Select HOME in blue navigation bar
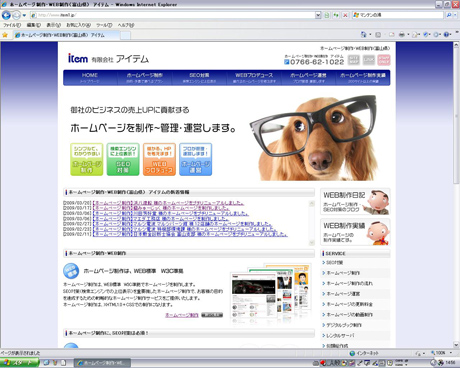Screen dimensions: 460x368 (90, 78)
